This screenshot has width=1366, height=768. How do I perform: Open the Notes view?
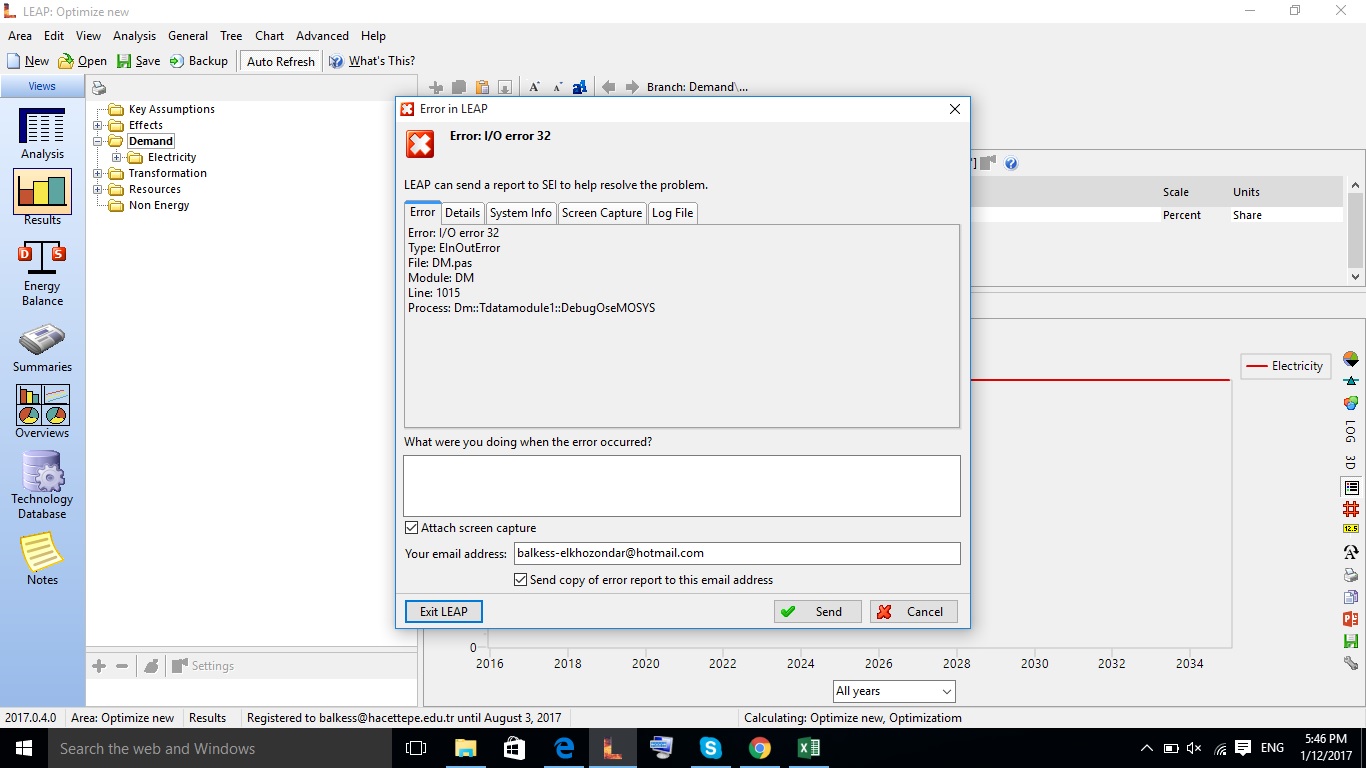pyautogui.click(x=42, y=559)
